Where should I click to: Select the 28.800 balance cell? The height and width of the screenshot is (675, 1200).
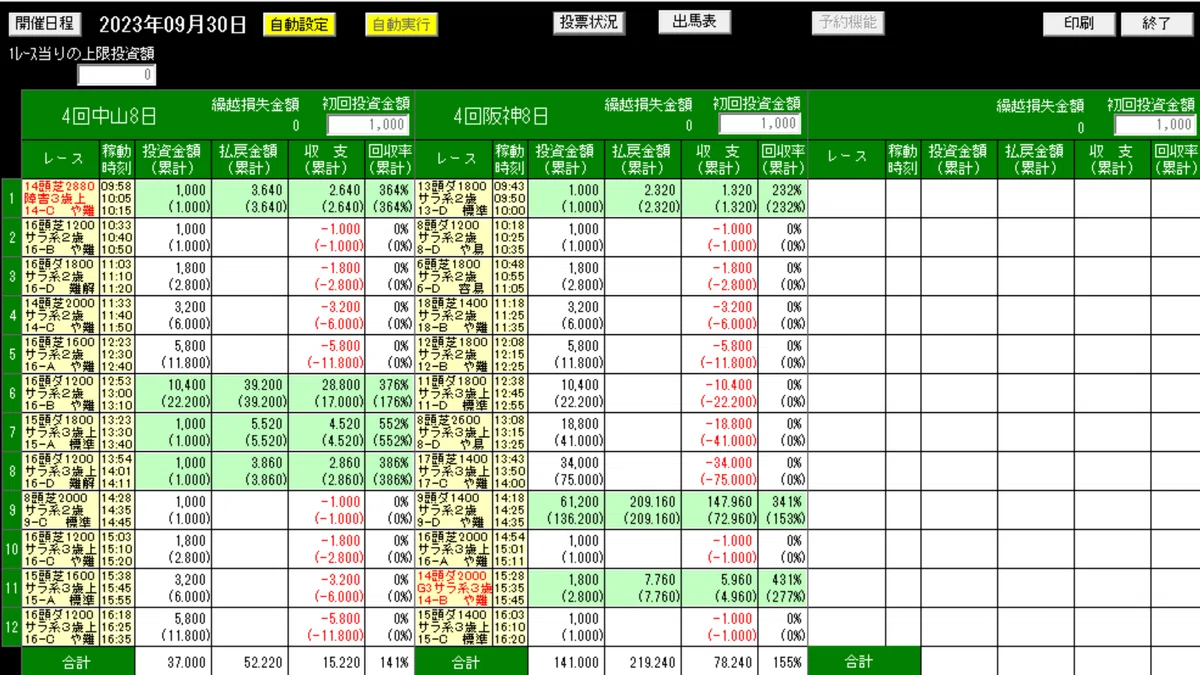(x=327, y=394)
